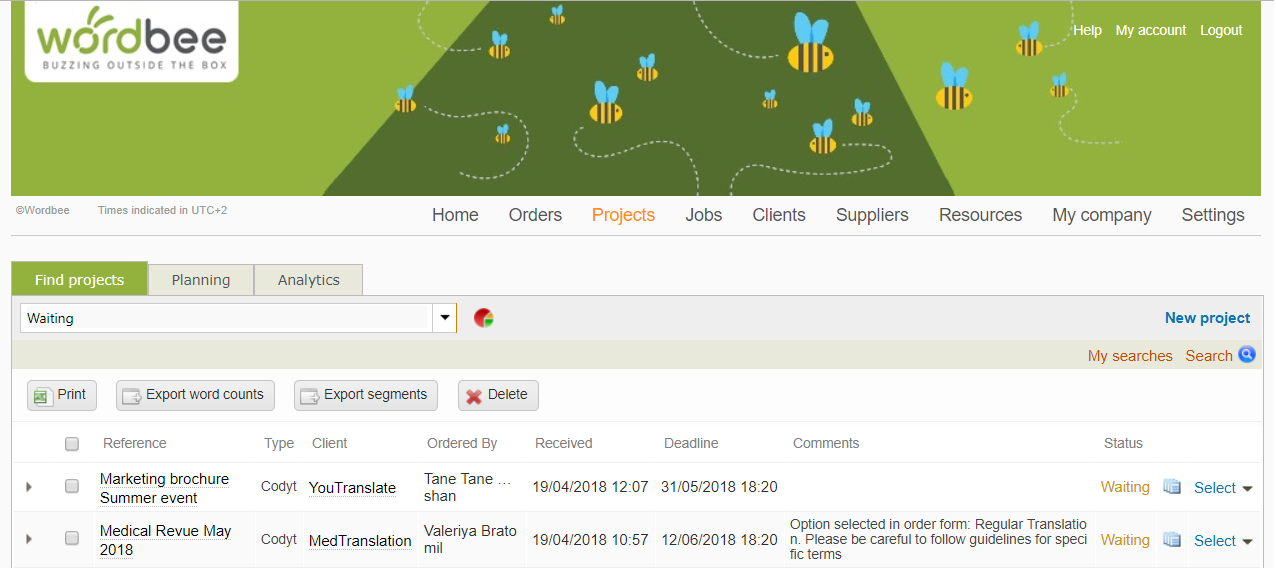This screenshot has width=1276, height=568.
Task: Toggle the select-all checkbox in header
Action: pyautogui.click(x=72, y=443)
